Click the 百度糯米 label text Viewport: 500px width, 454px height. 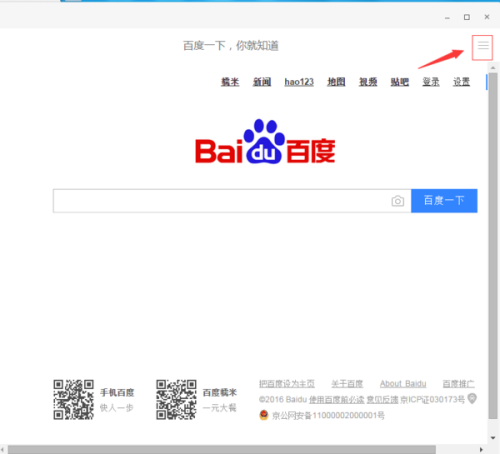[220, 392]
